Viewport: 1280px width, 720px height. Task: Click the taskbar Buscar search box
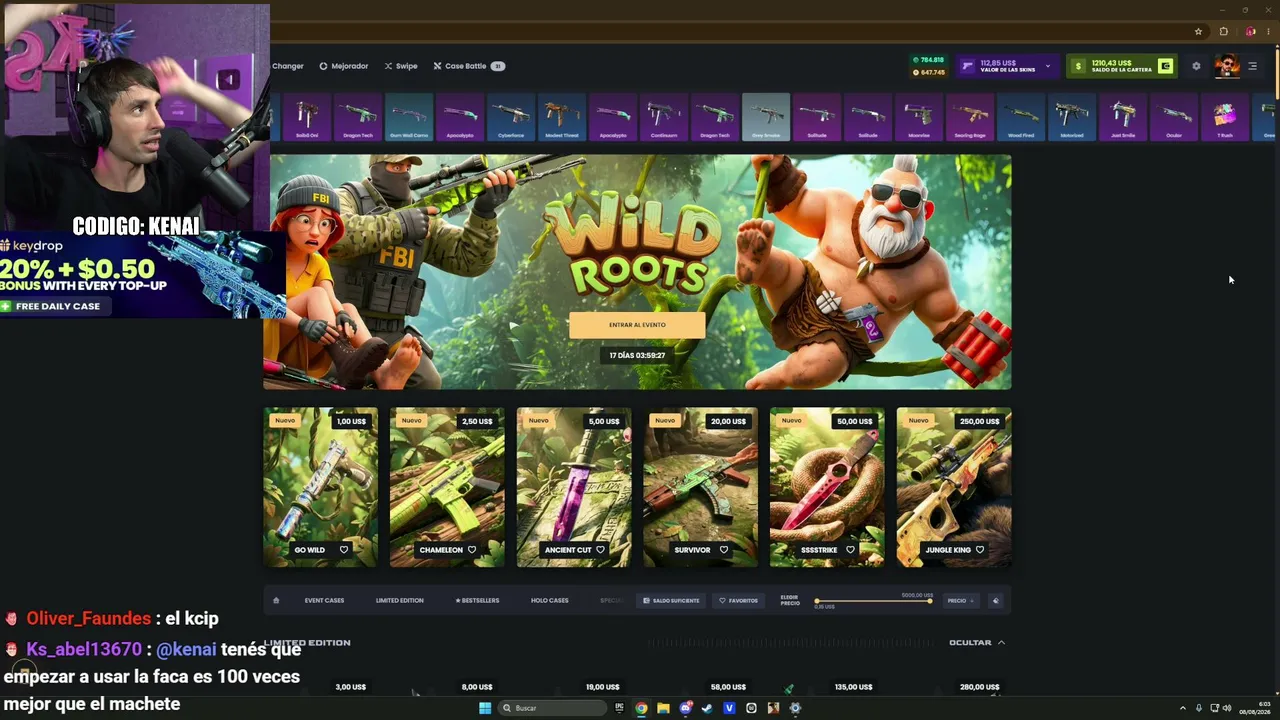(x=553, y=708)
